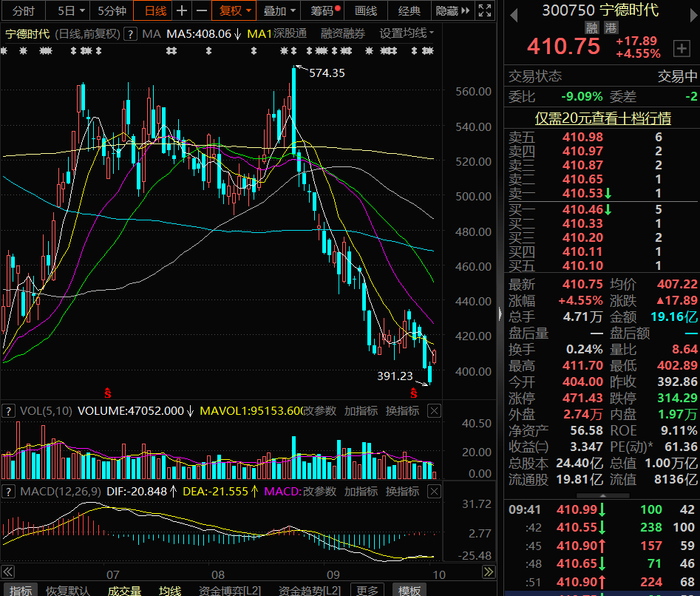Click the 深股通 label

point(290,33)
